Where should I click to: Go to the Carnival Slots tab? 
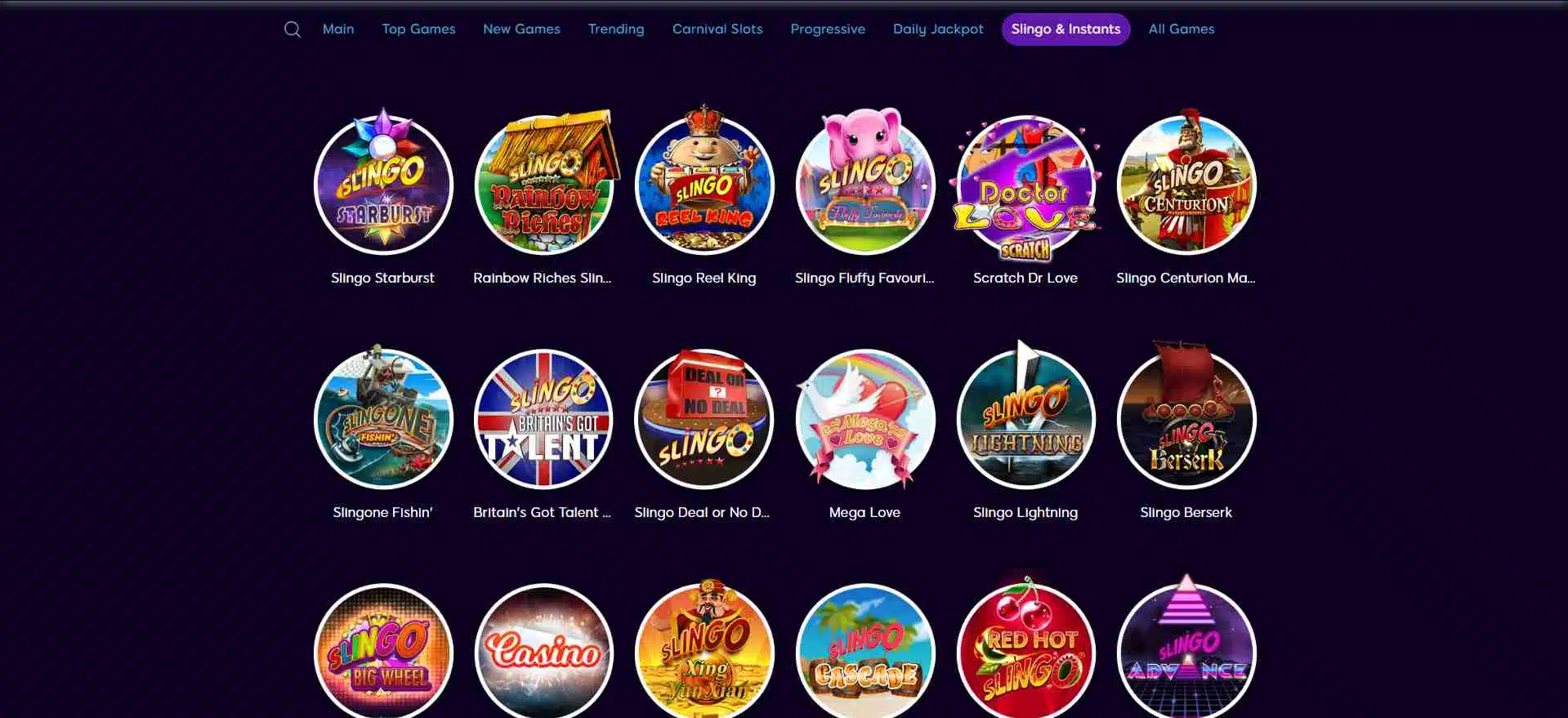pos(717,29)
